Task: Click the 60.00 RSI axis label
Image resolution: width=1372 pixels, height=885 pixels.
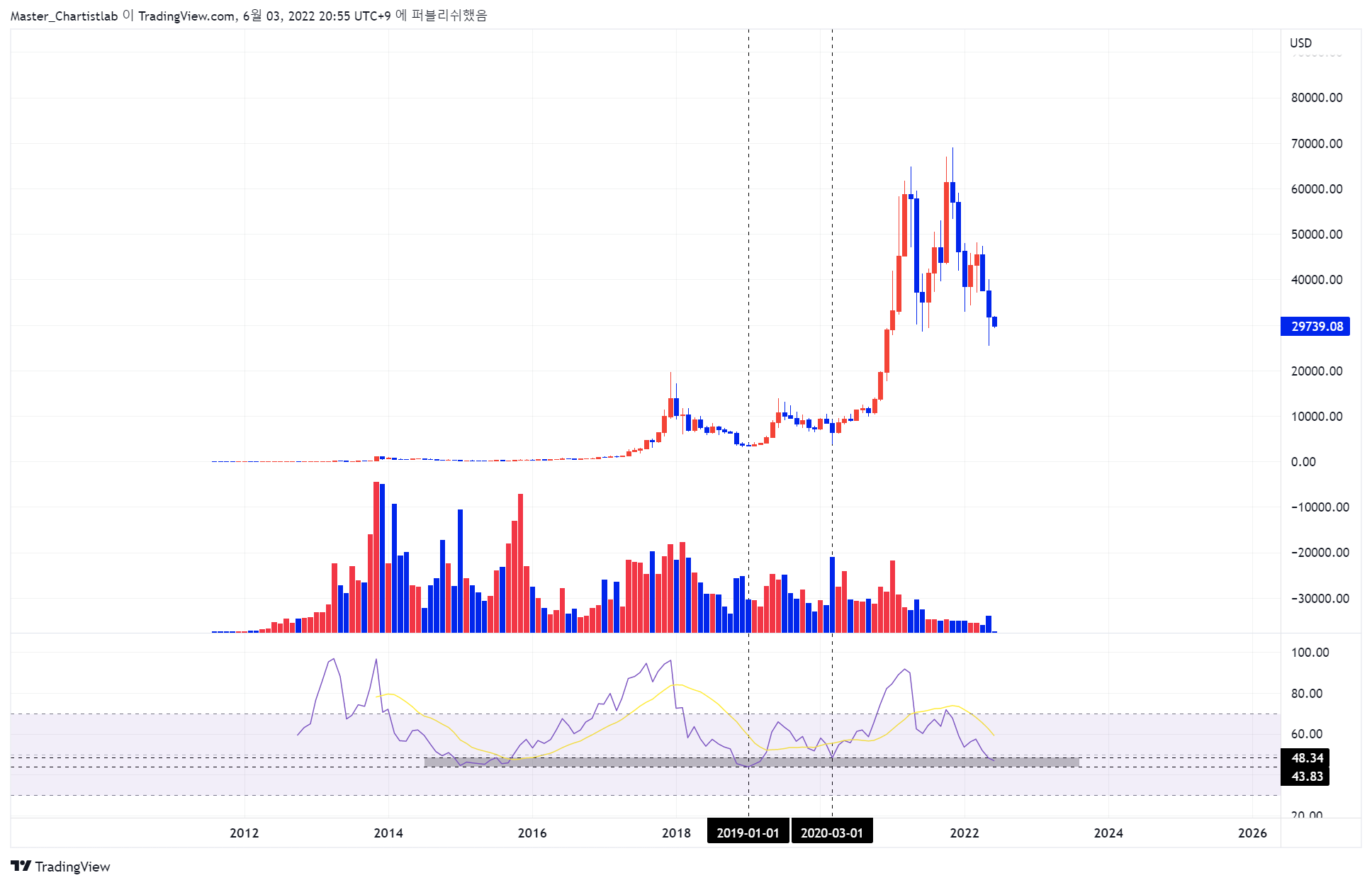Action: pyautogui.click(x=1307, y=733)
